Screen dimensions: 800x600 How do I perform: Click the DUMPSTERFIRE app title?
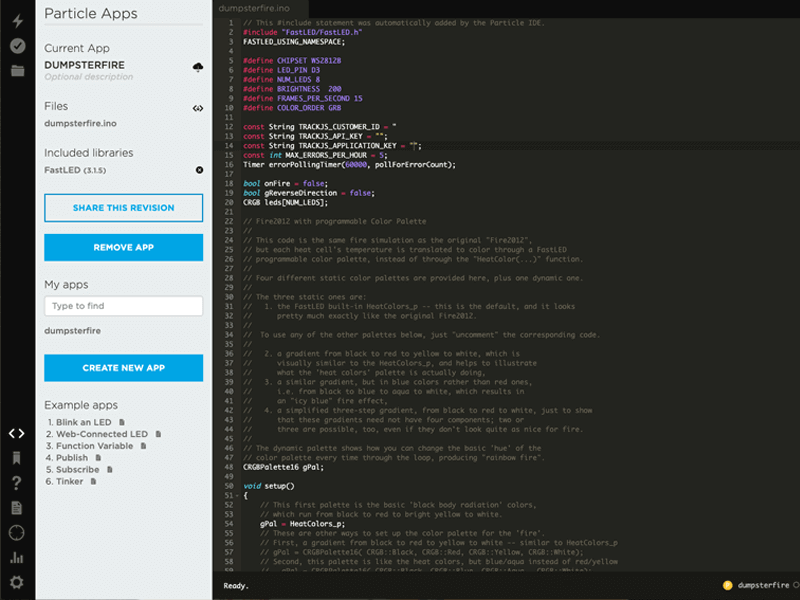click(x=84, y=65)
